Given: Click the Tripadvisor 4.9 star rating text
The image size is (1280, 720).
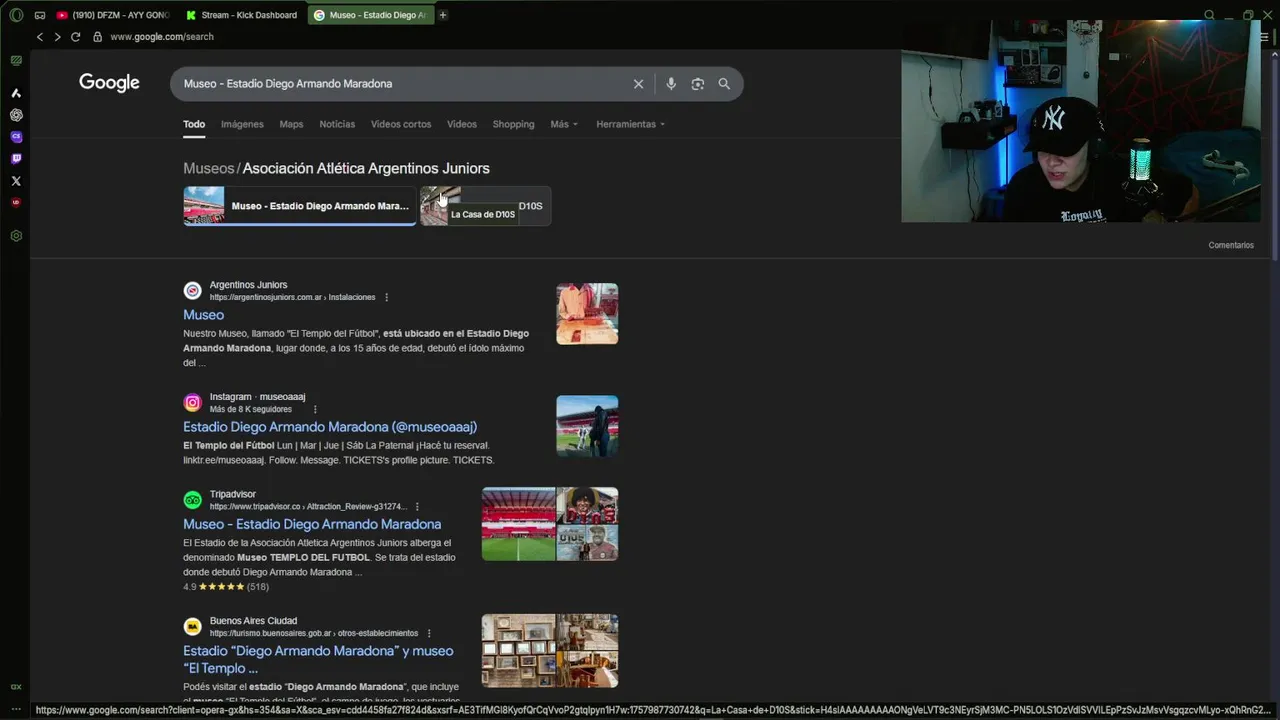Looking at the screenshot, I should point(226,587).
